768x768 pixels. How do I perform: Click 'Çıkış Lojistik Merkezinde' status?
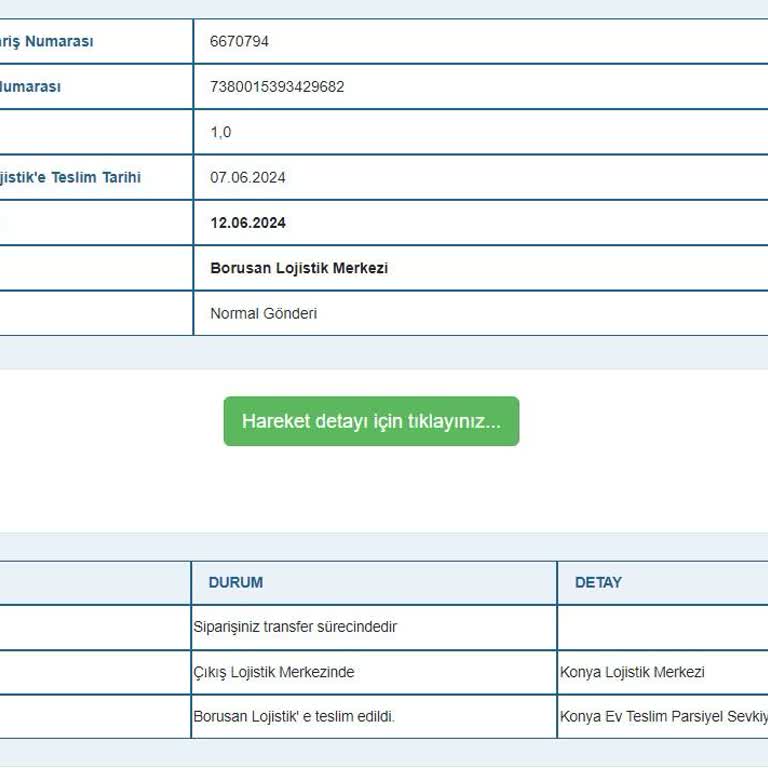(273, 672)
